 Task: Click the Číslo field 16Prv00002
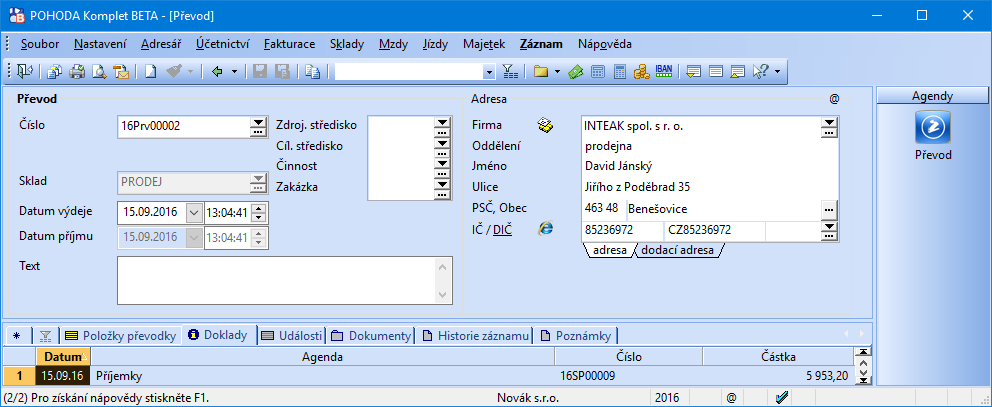click(184, 126)
